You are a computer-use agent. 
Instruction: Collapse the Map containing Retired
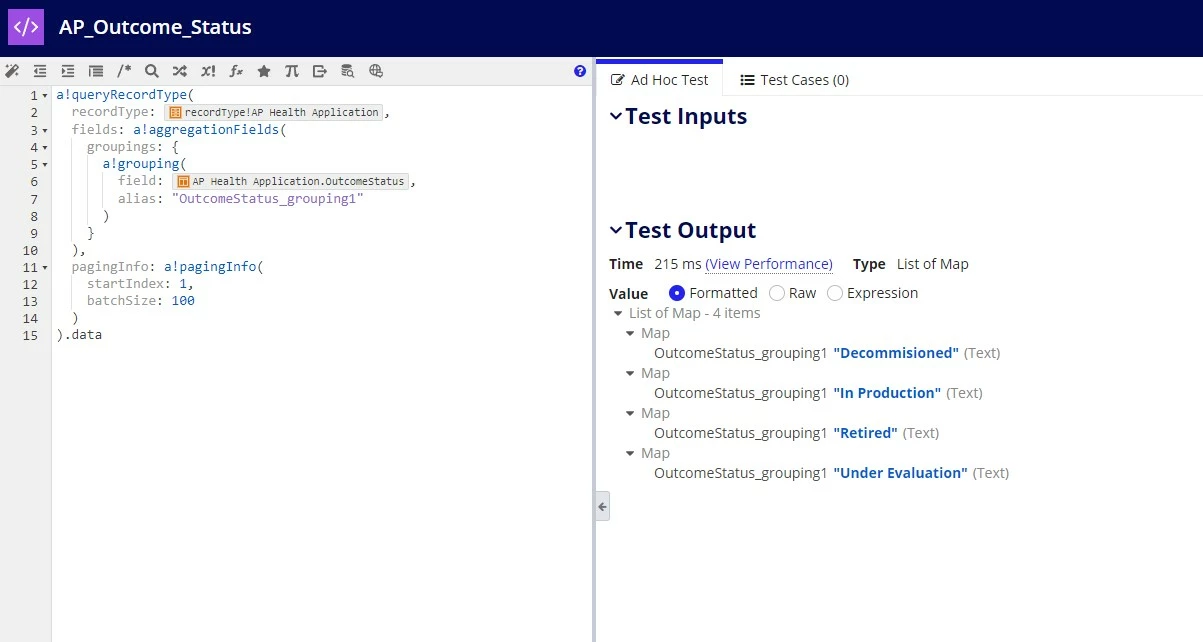tap(631, 413)
